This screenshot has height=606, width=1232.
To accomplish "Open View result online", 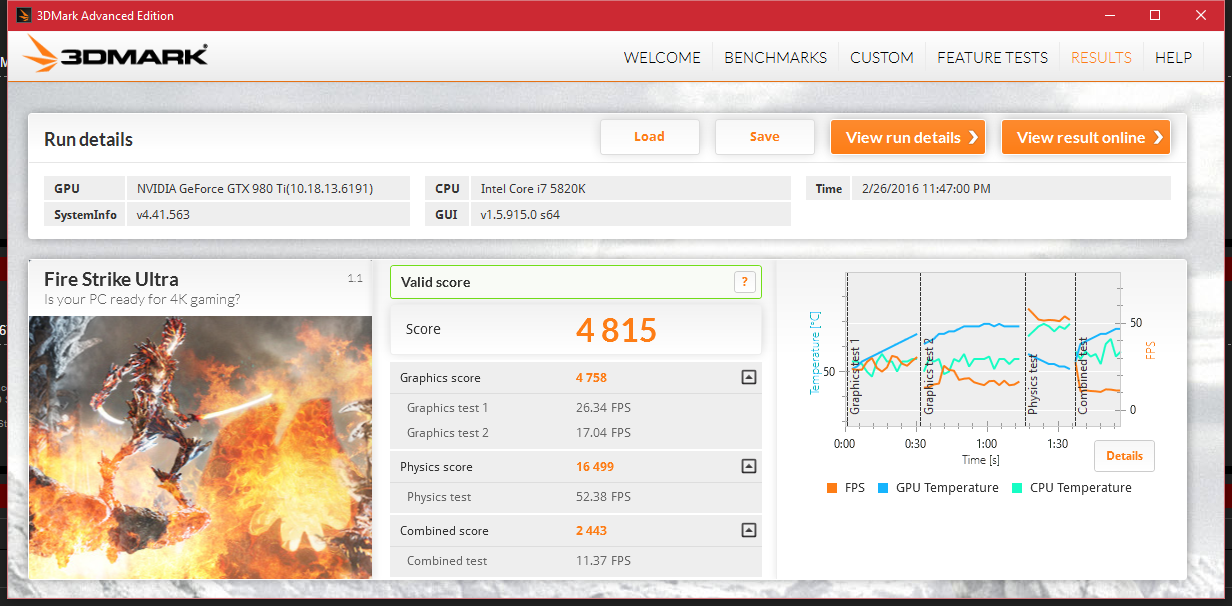I will pyautogui.click(x=1085, y=137).
